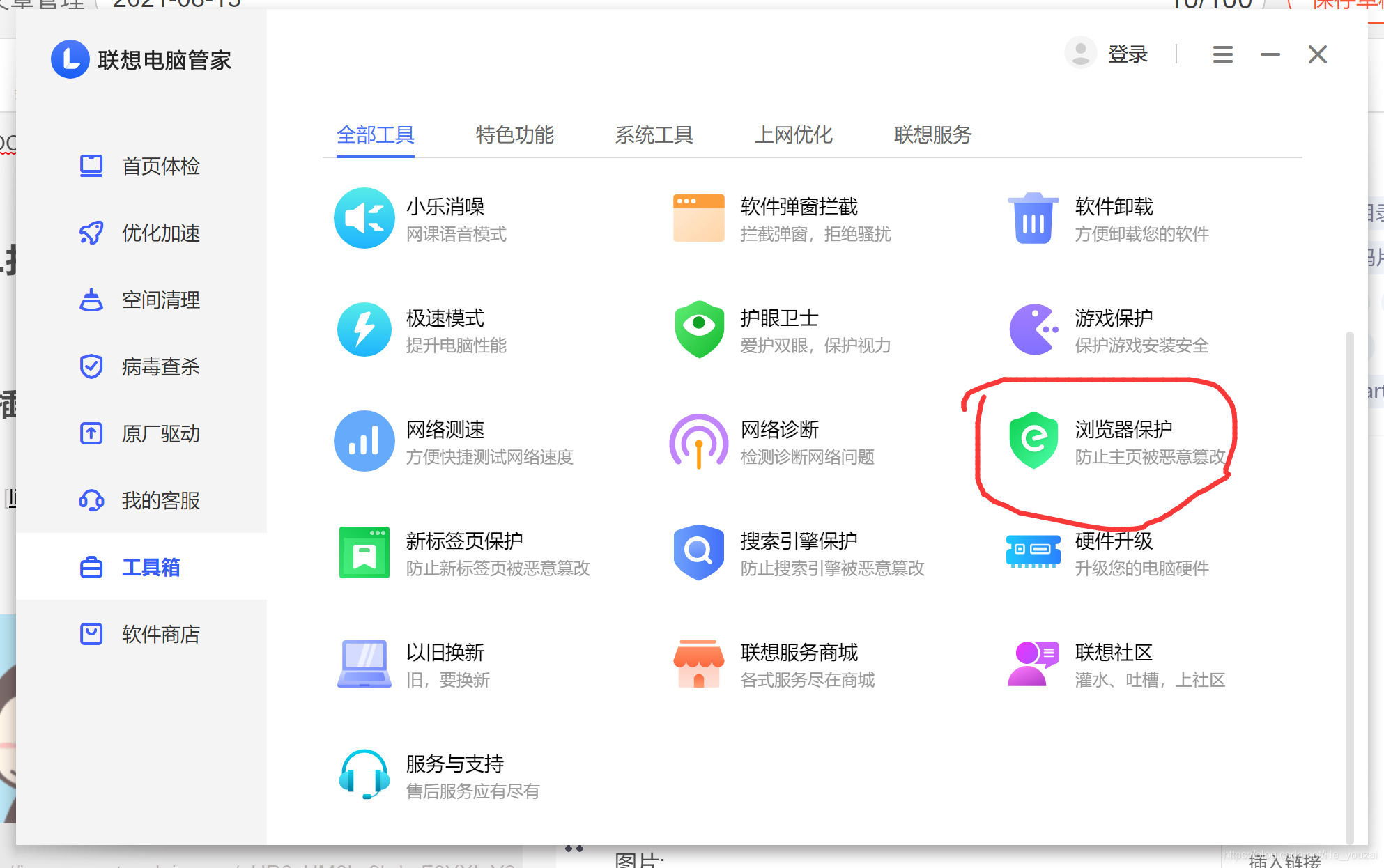Open 硬件升级 memory chip icon
The height and width of the screenshot is (868, 1384).
pyautogui.click(x=1033, y=551)
